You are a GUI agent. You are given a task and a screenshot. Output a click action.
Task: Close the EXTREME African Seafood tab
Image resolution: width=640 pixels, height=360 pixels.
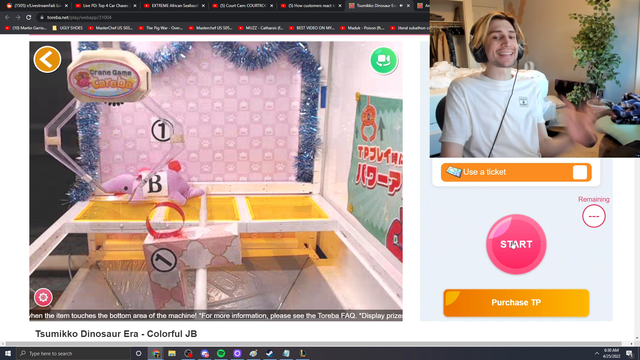(x=203, y=6)
